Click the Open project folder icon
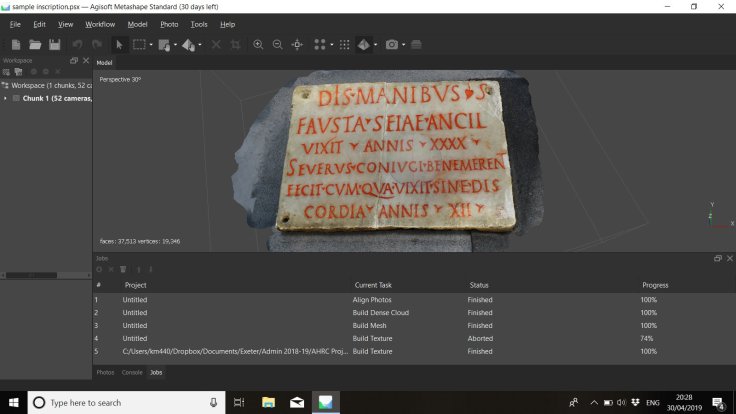Image resolution: width=736 pixels, height=414 pixels. point(35,44)
